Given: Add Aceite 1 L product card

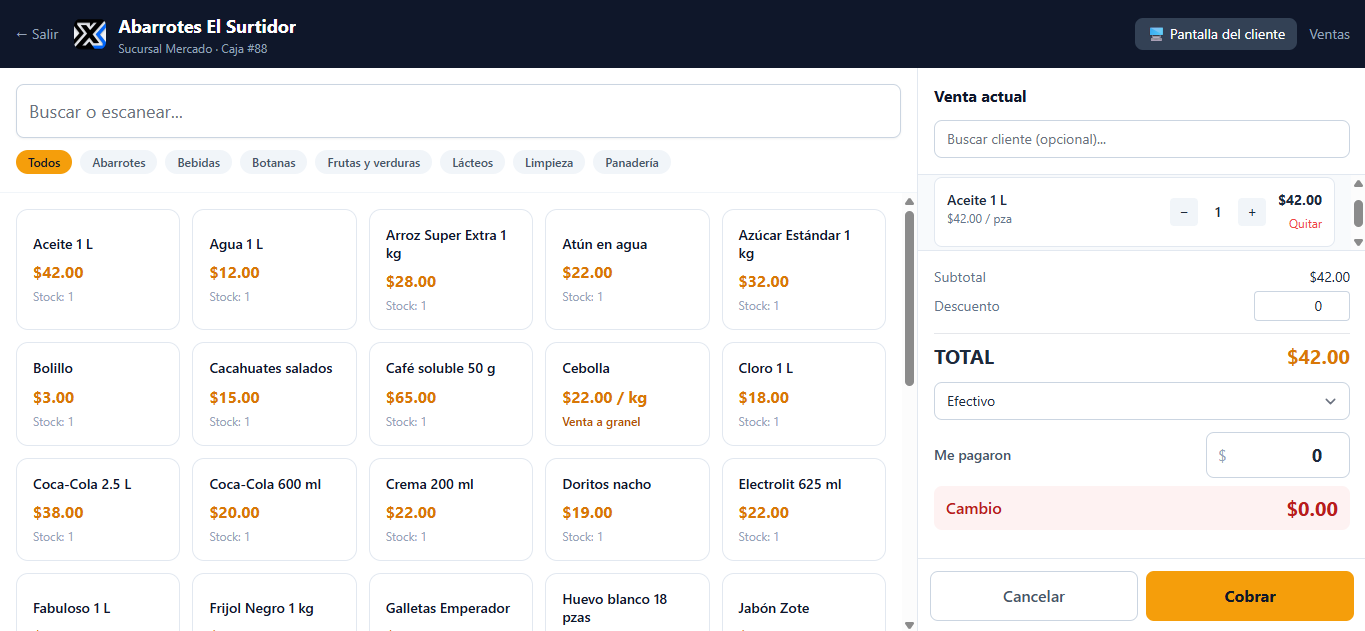Looking at the screenshot, I should click(x=98, y=269).
